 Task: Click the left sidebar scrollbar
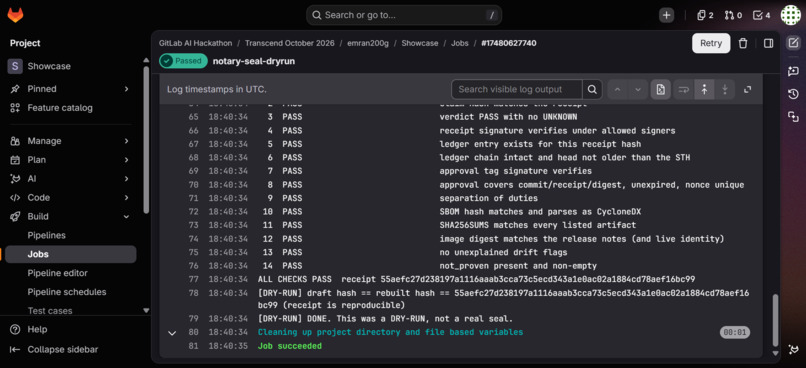146,139
